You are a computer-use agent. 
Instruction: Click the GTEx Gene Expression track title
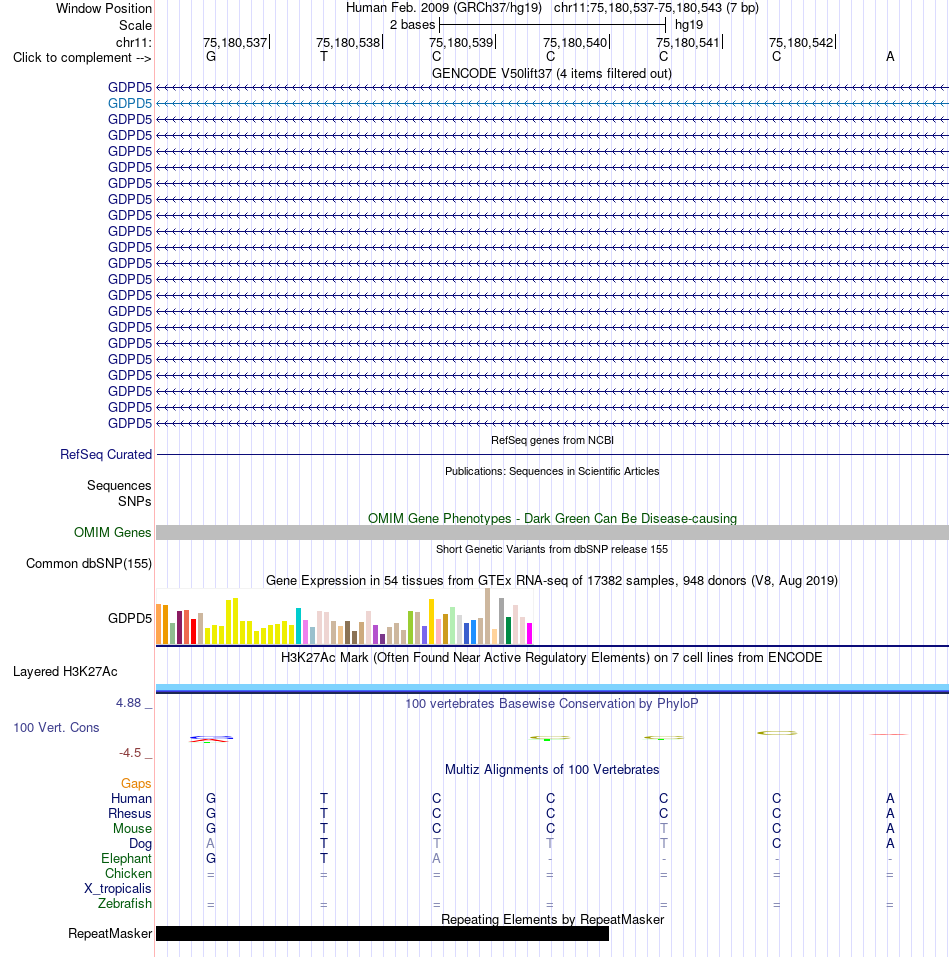pyautogui.click(x=552, y=580)
